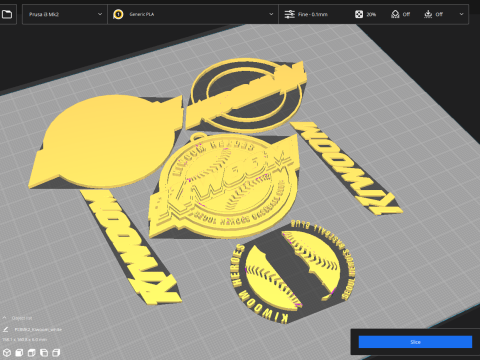
Task: Click the infill 20% icon
Action: pos(359,14)
